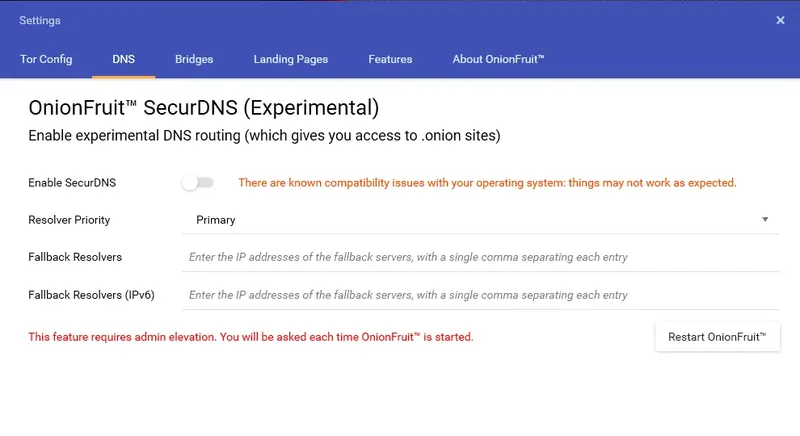This screenshot has width=800, height=436.
Task: Click the Resolver Priority label
Action: pos(69,220)
